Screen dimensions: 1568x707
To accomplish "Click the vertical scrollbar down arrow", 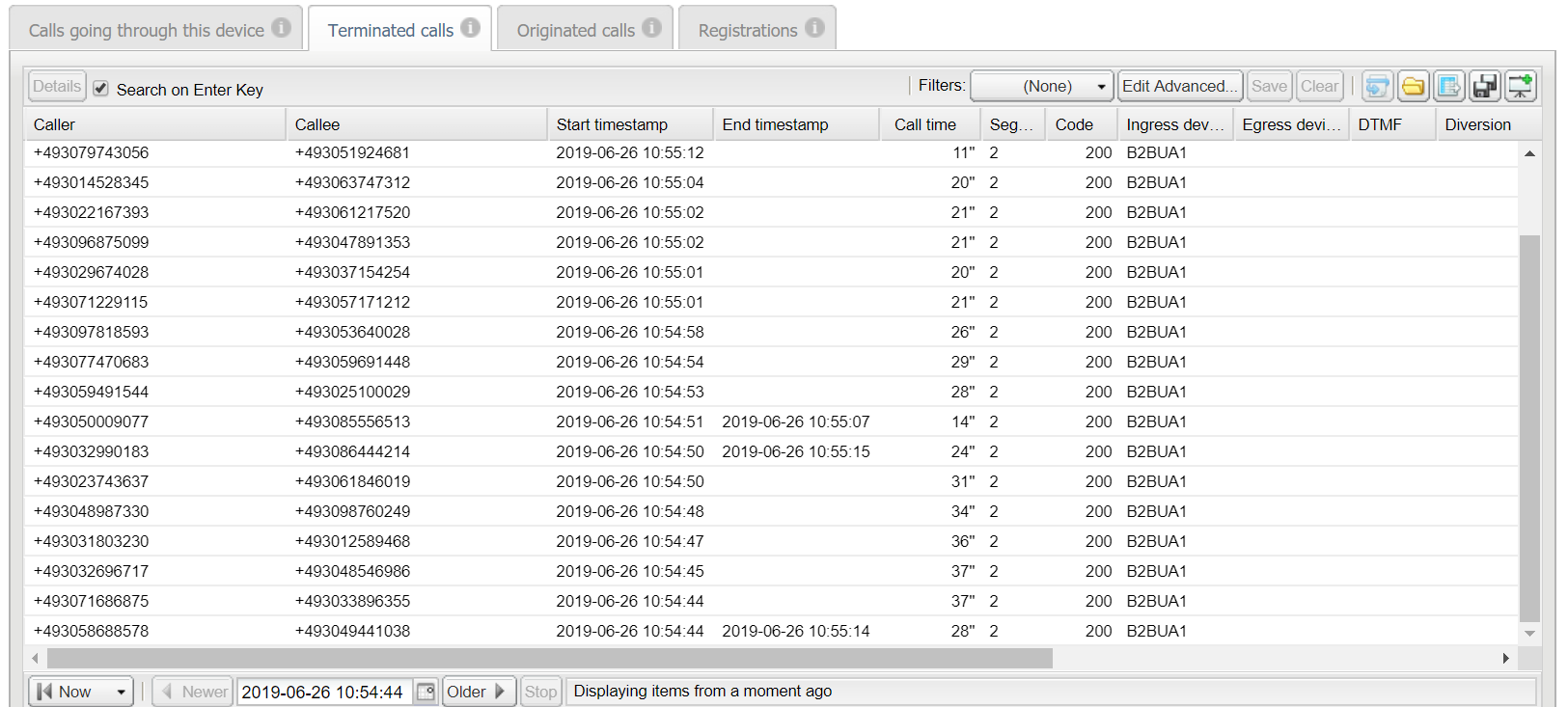I will (x=1529, y=634).
